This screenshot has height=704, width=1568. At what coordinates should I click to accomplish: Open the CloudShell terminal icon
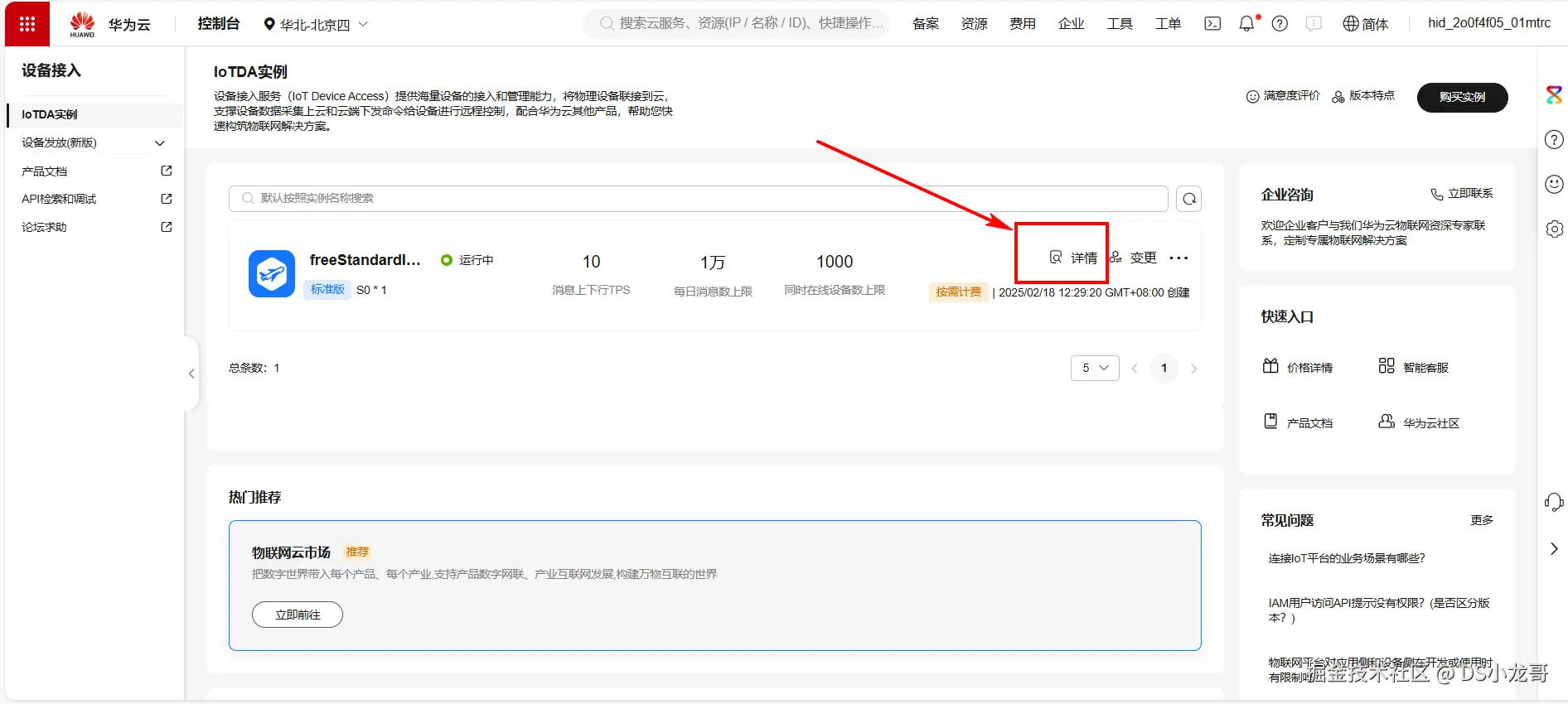click(1212, 23)
